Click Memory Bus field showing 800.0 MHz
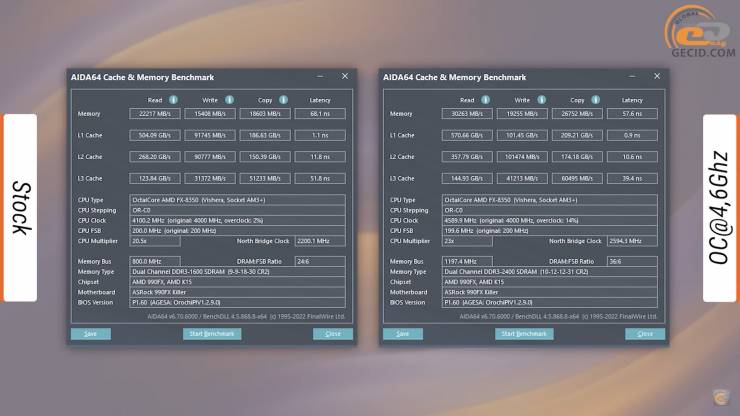The height and width of the screenshot is (416, 740). coord(155,262)
